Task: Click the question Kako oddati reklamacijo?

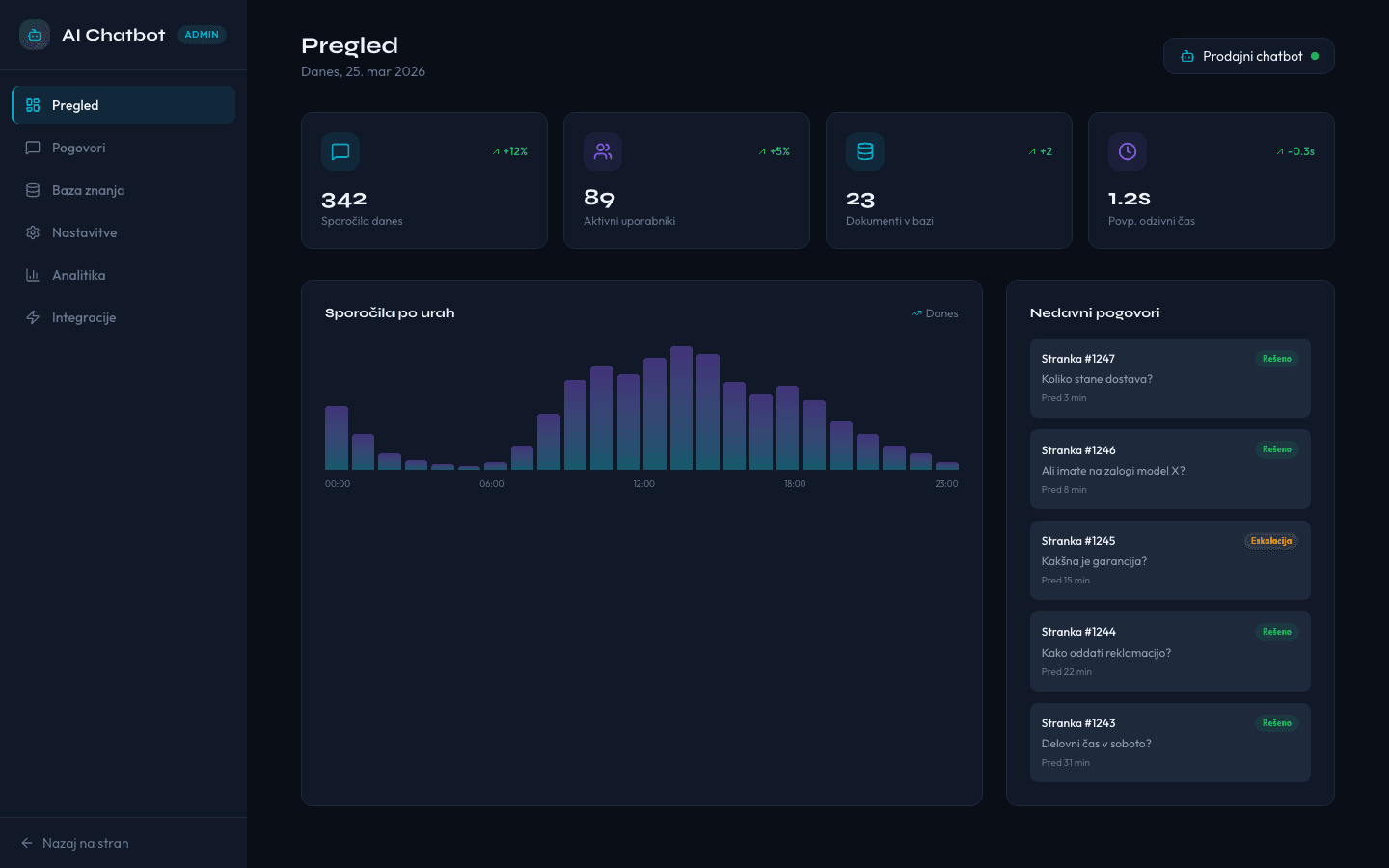Action: pos(1106,653)
